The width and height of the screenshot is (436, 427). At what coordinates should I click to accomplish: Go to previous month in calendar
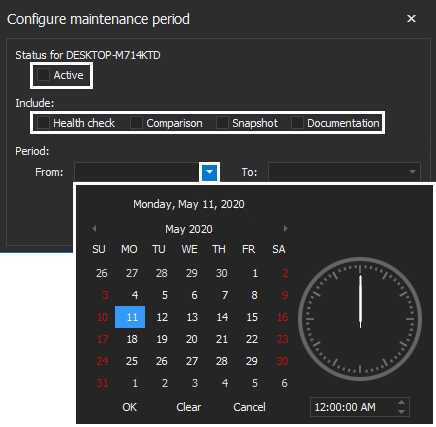94,229
